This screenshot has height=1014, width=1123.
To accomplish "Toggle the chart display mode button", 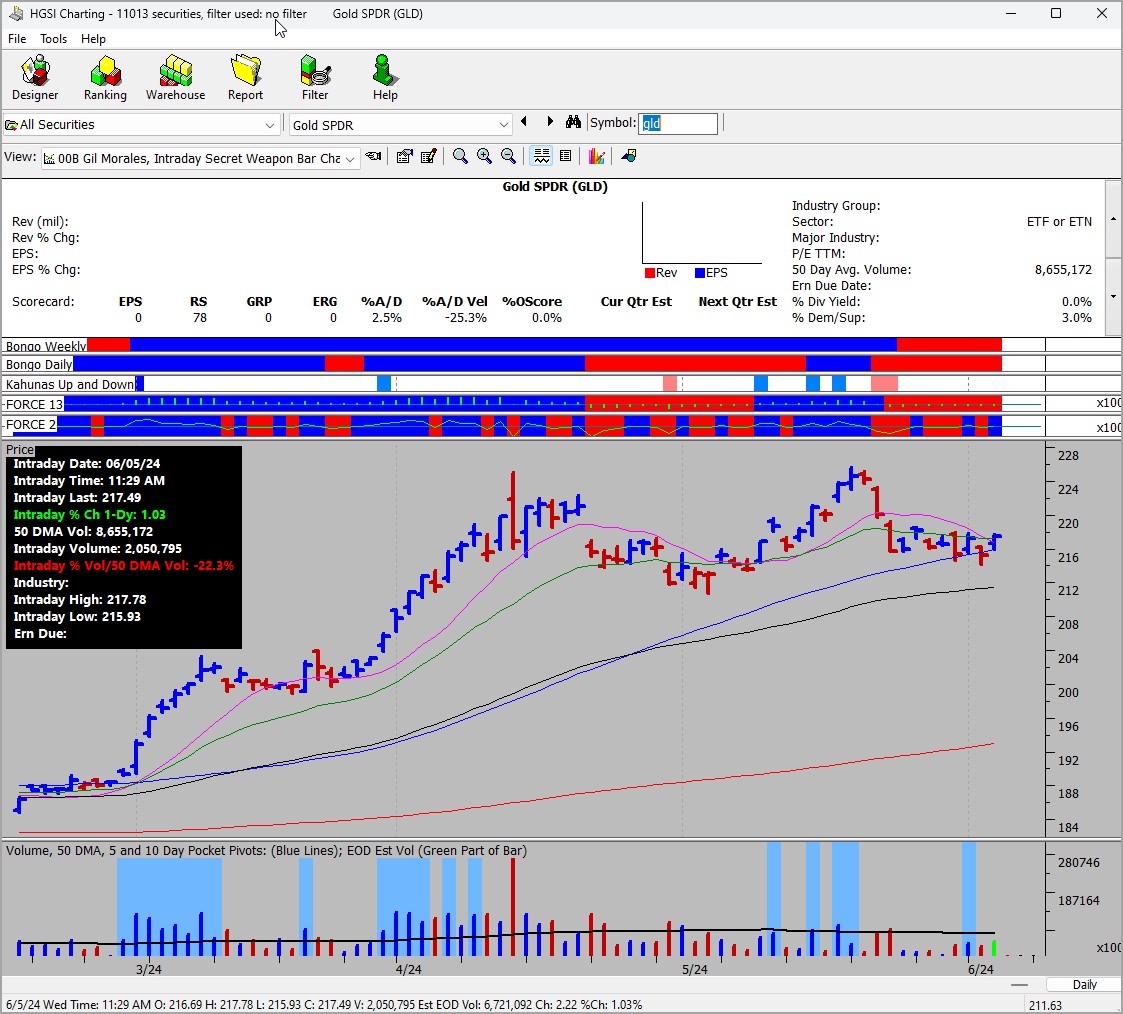I will [541, 156].
